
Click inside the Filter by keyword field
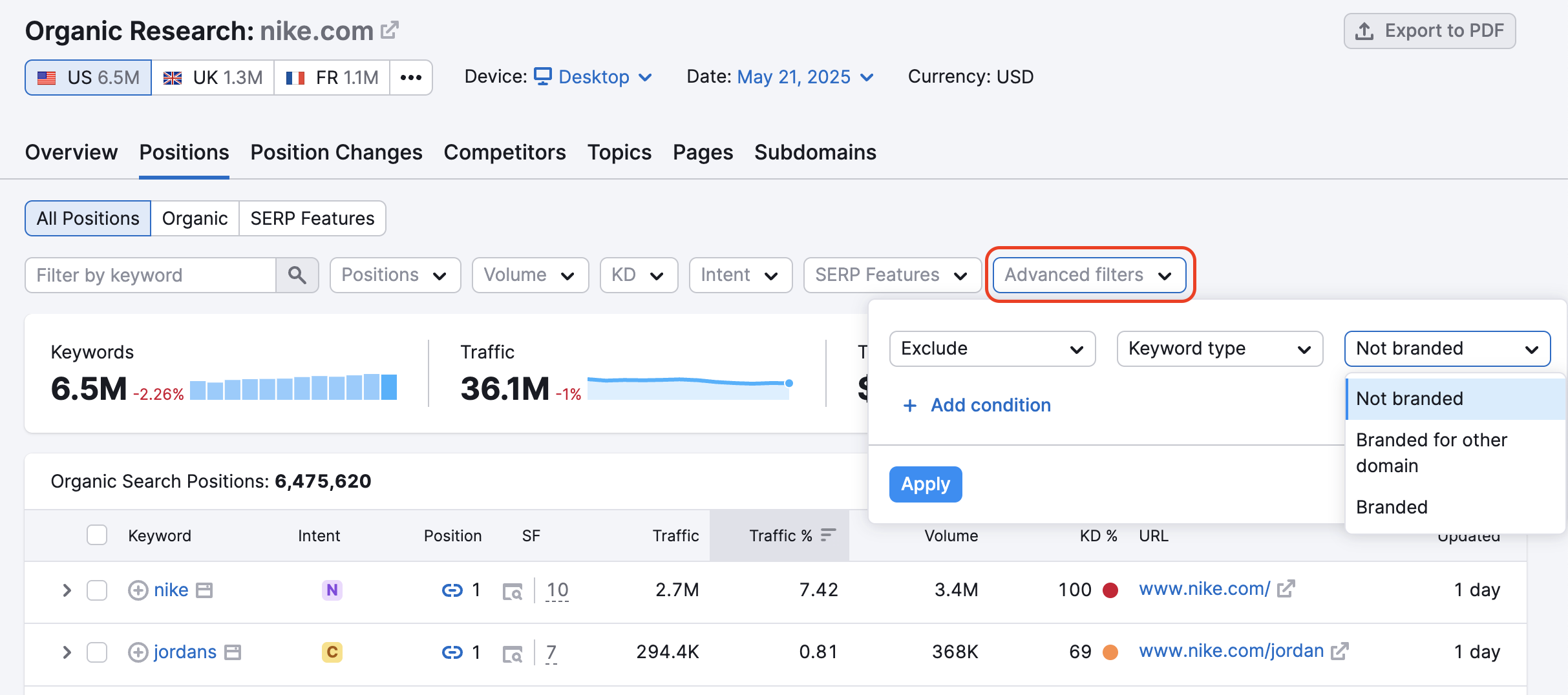click(x=149, y=275)
